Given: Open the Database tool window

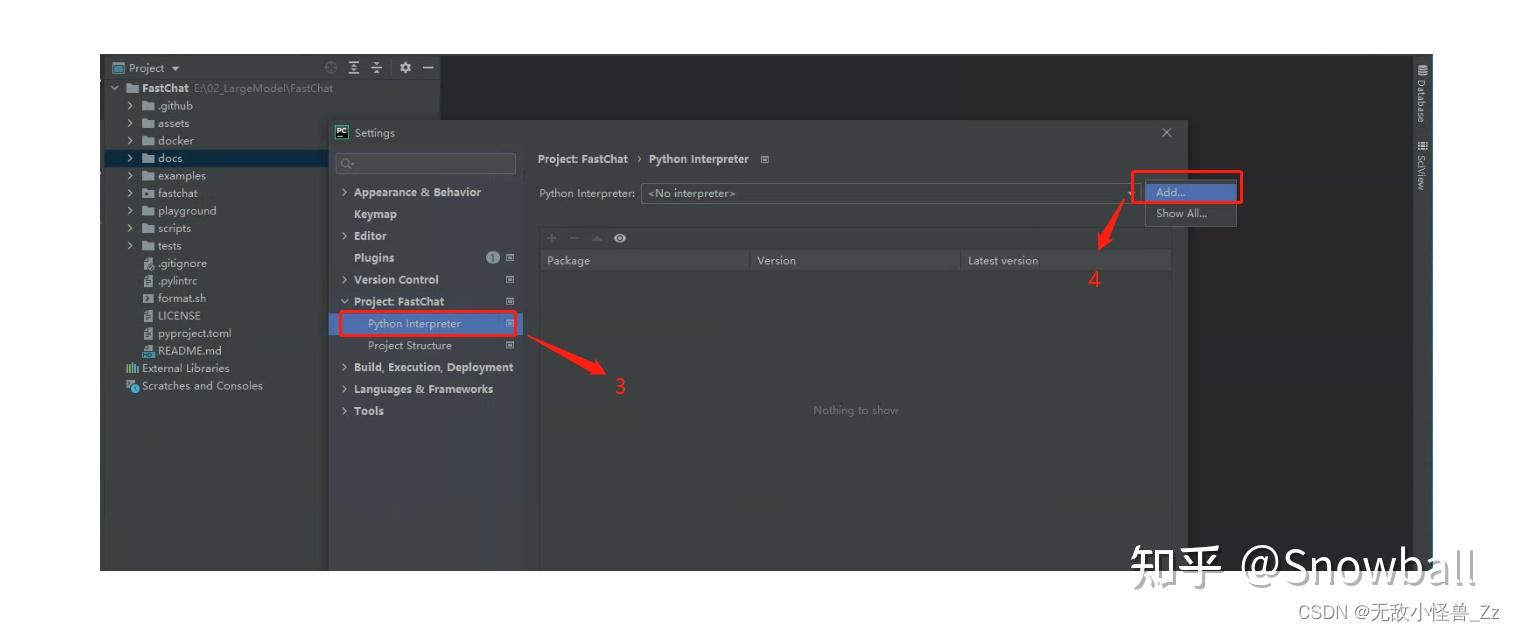Looking at the screenshot, I should [1422, 93].
